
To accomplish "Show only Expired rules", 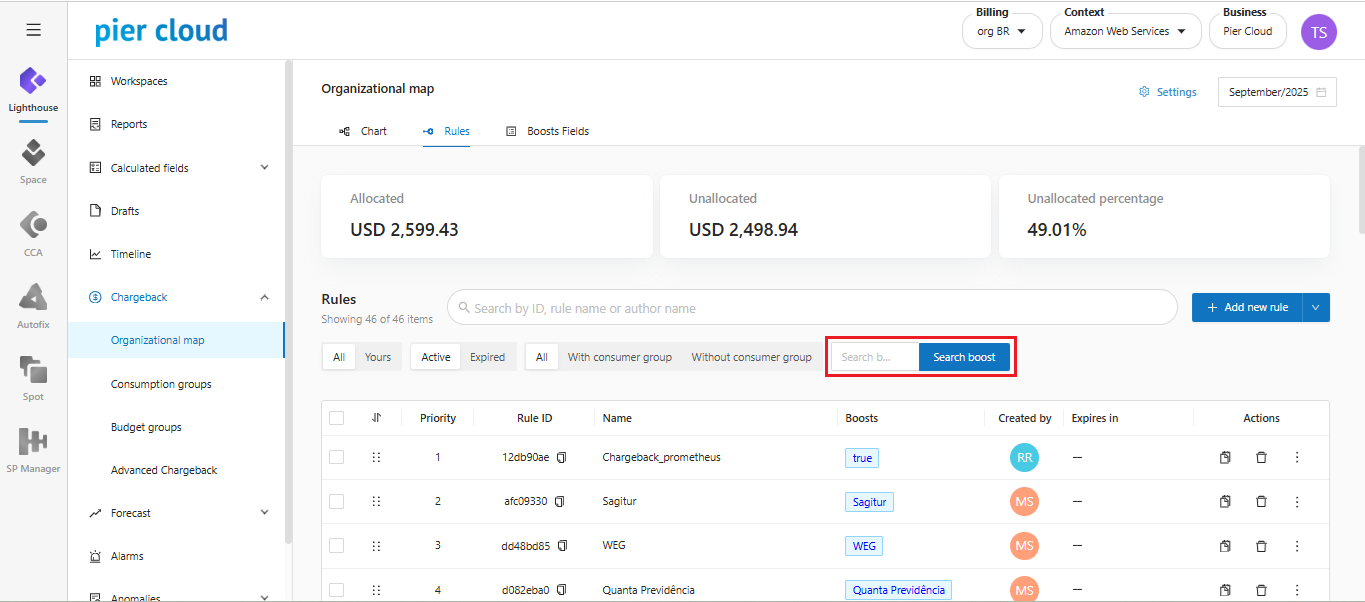I will 487,357.
